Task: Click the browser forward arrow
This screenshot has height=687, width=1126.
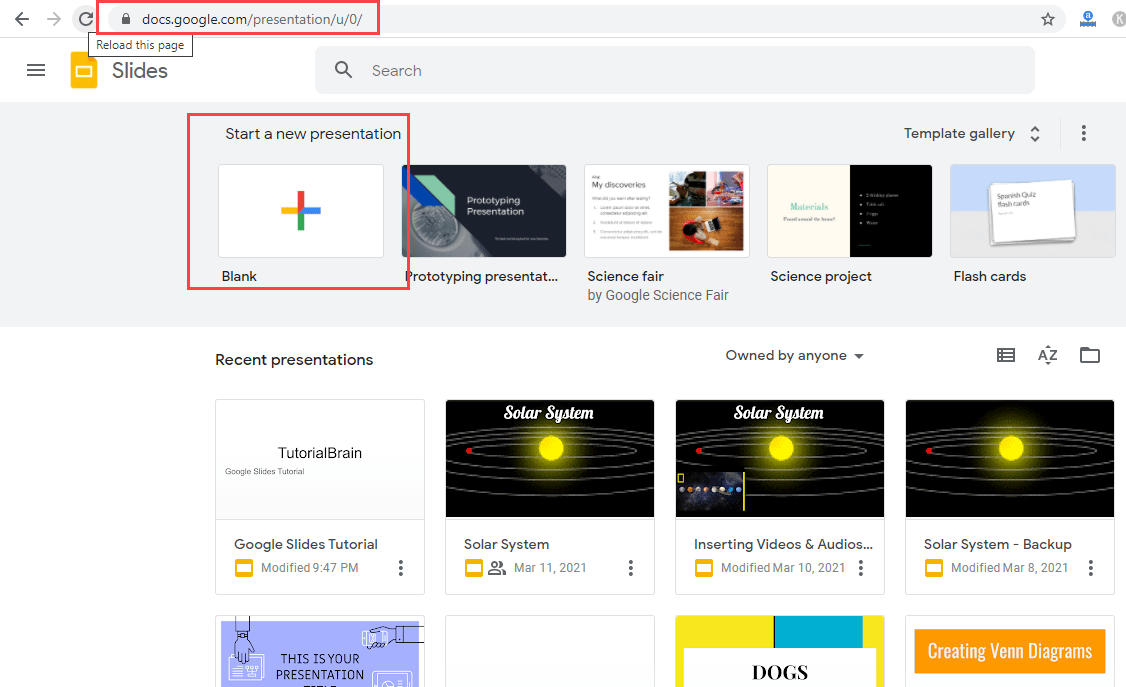Action: [54, 19]
